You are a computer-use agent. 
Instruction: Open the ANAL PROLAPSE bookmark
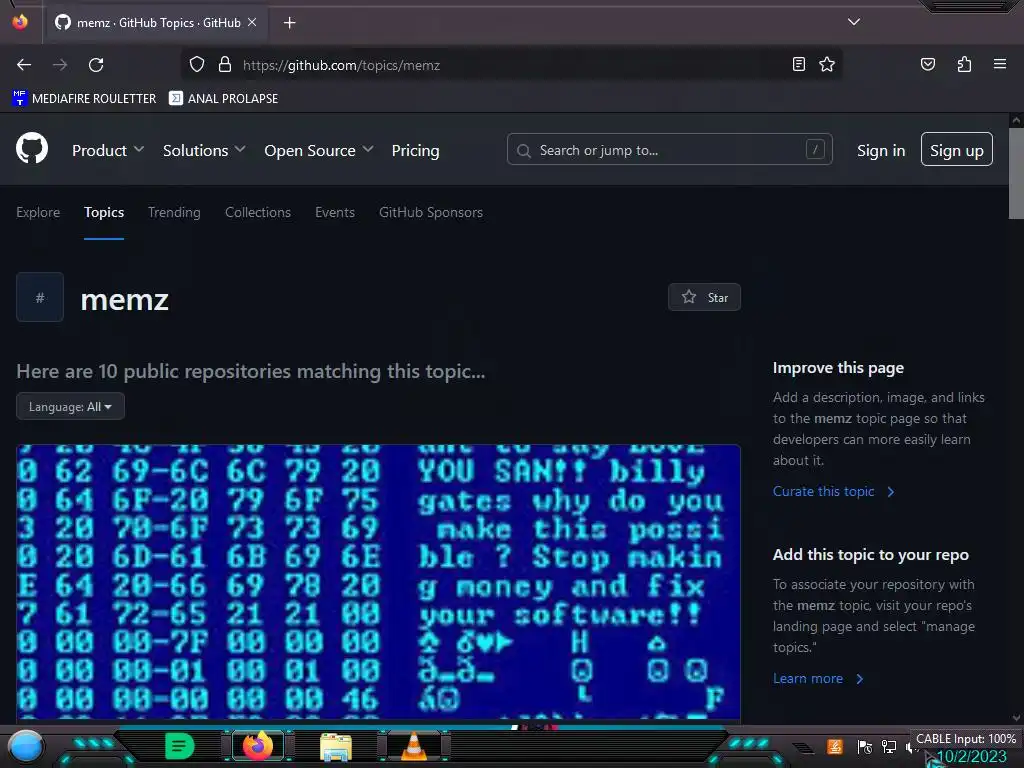point(223,99)
